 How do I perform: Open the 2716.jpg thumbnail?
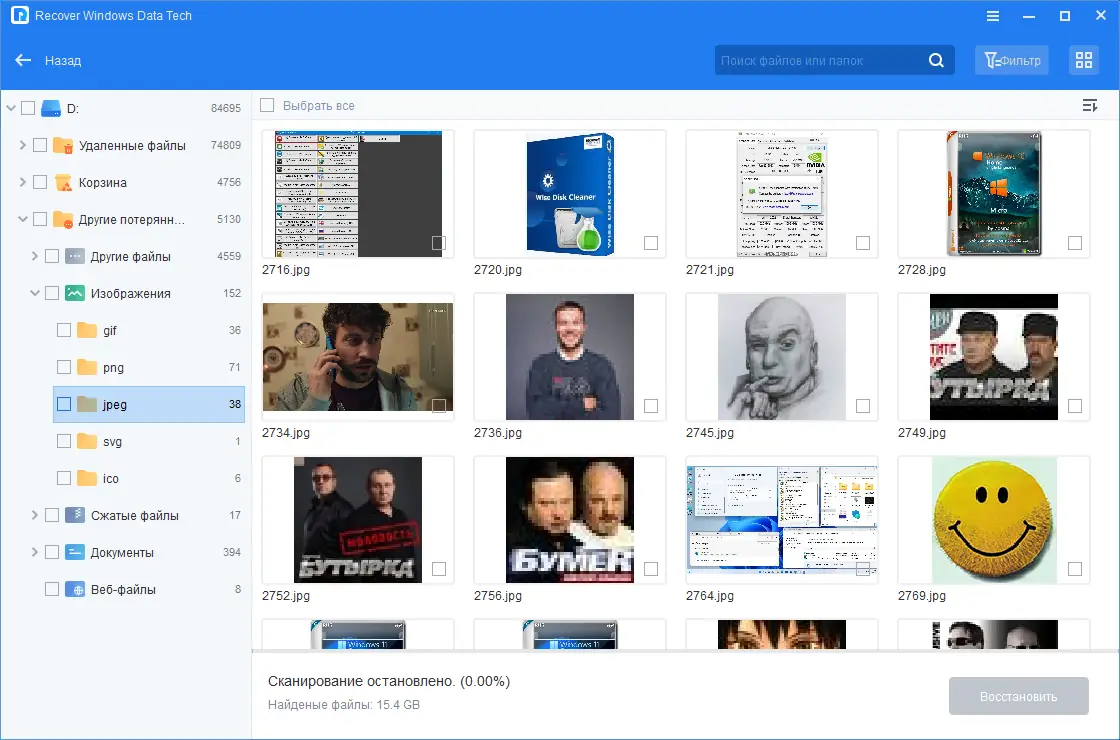coord(358,194)
